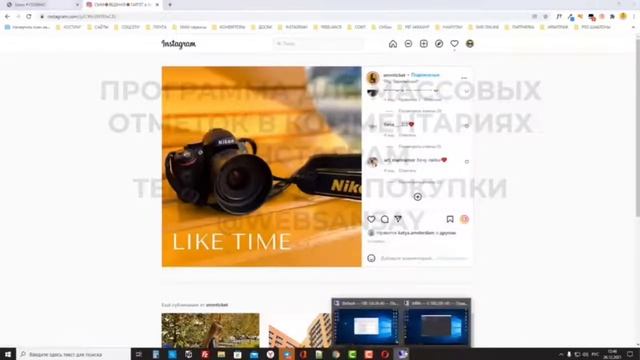Open katya.amsterdam liker profile link
The image size is (640, 360).
pyautogui.click(x=416, y=233)
